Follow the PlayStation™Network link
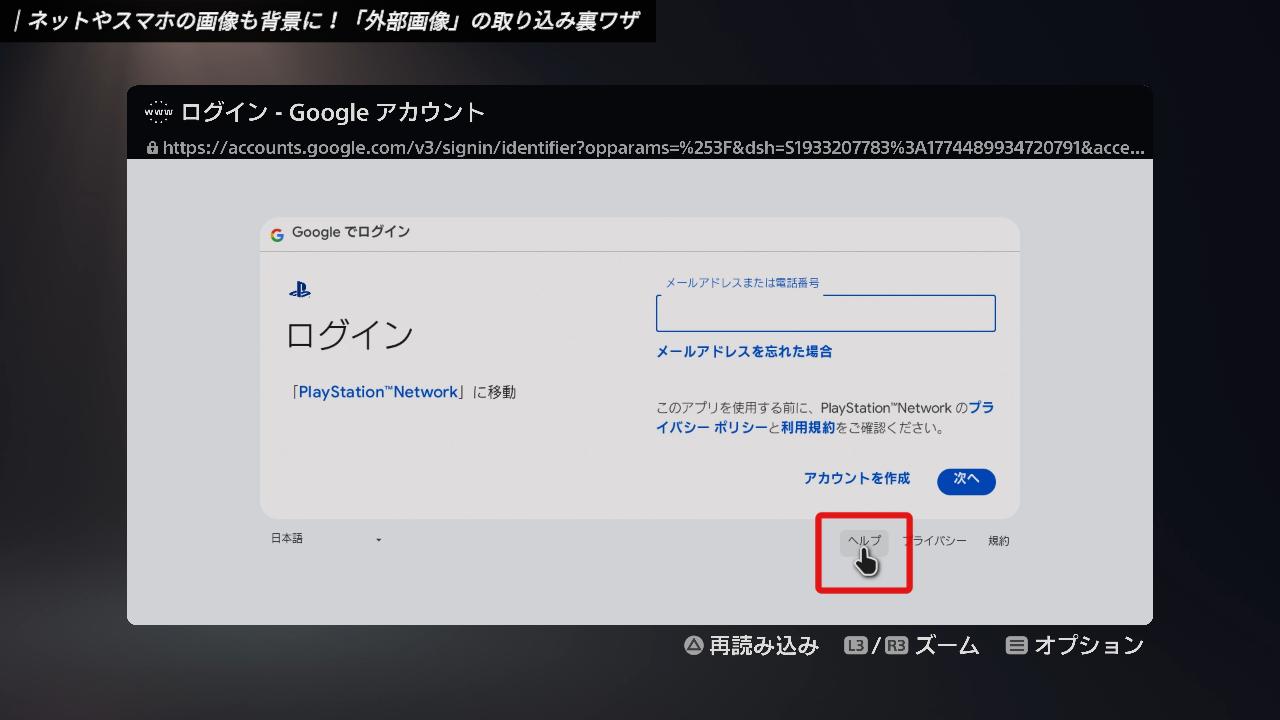The image size is (1280, 720). (378, 392)
